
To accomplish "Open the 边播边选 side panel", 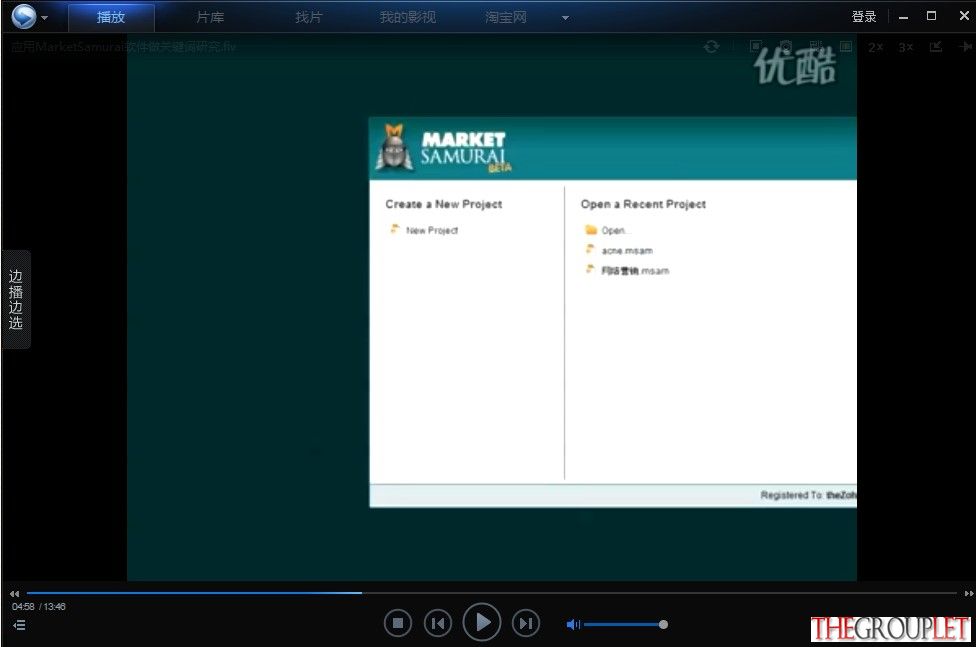I will pos(16,300).
